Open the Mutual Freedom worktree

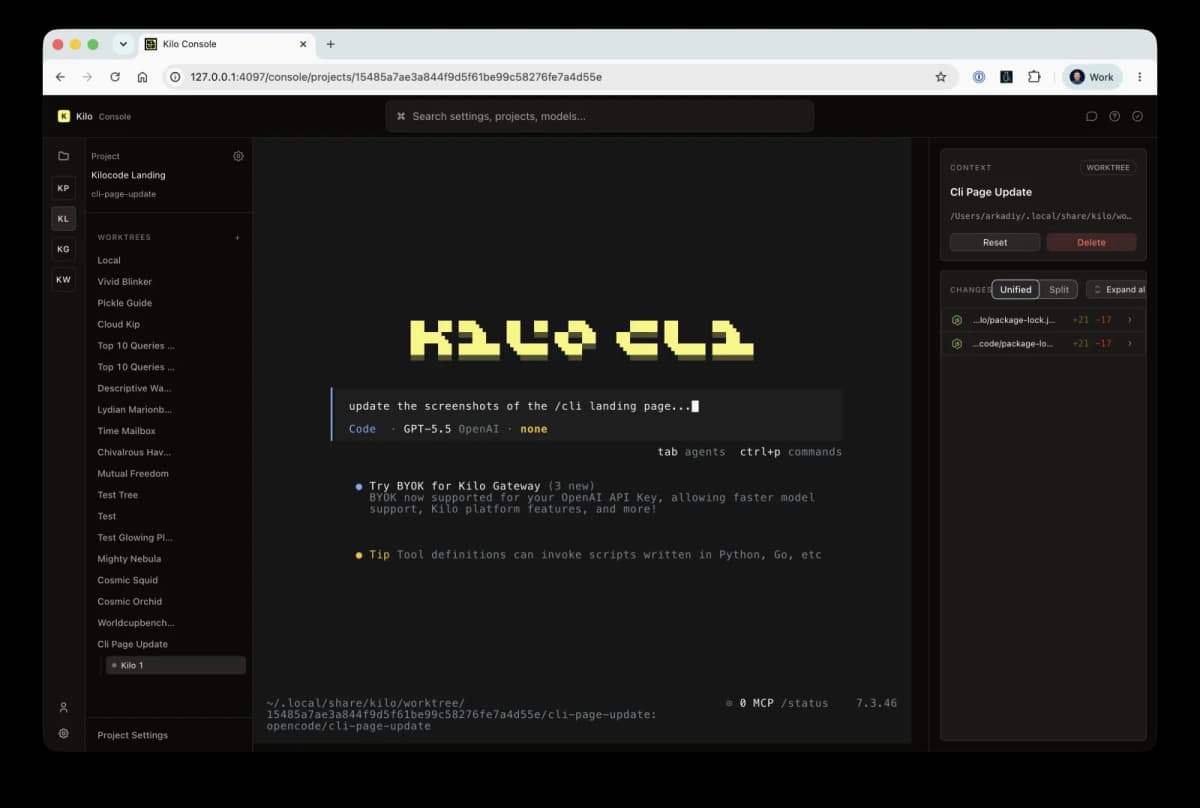(x=133, y=473)
